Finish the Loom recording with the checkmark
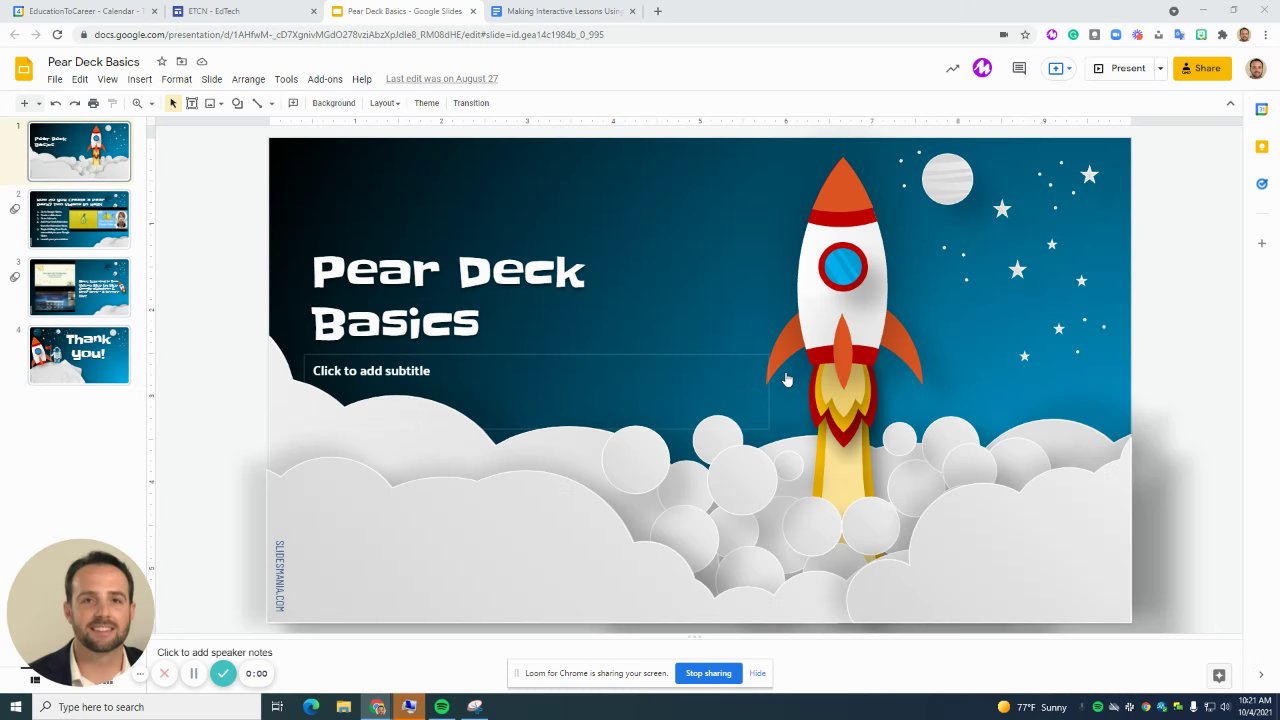This screenshot has height=720, width=1280. 223,674
